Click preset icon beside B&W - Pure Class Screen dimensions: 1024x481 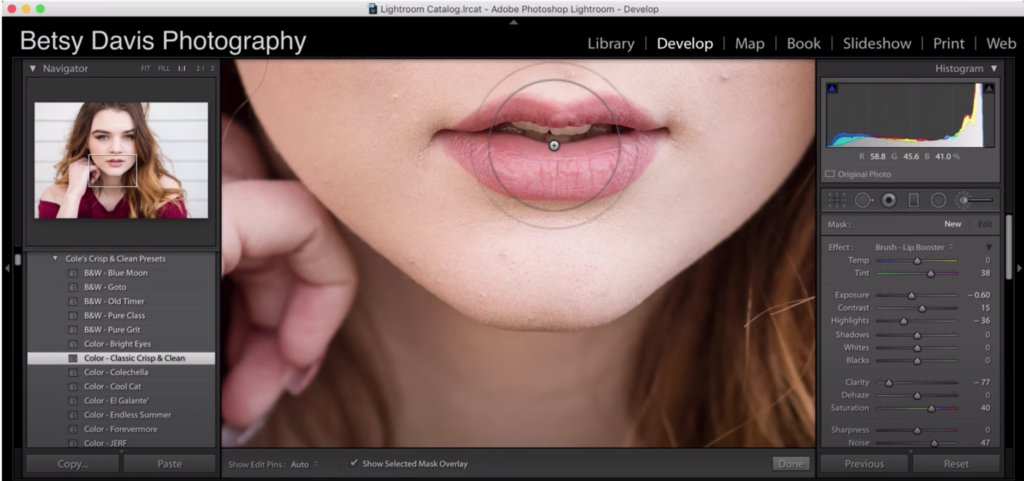tap(73, 316)
